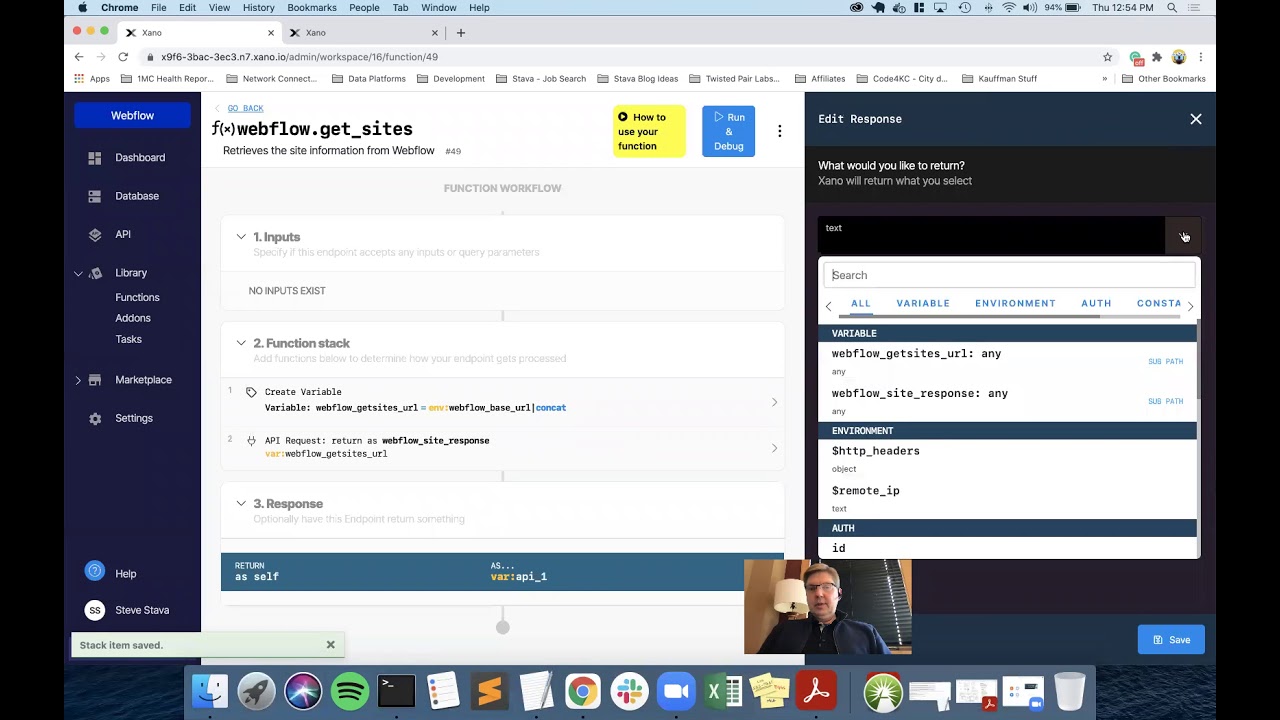Open Spotify from the dock

tap(350, 691)
